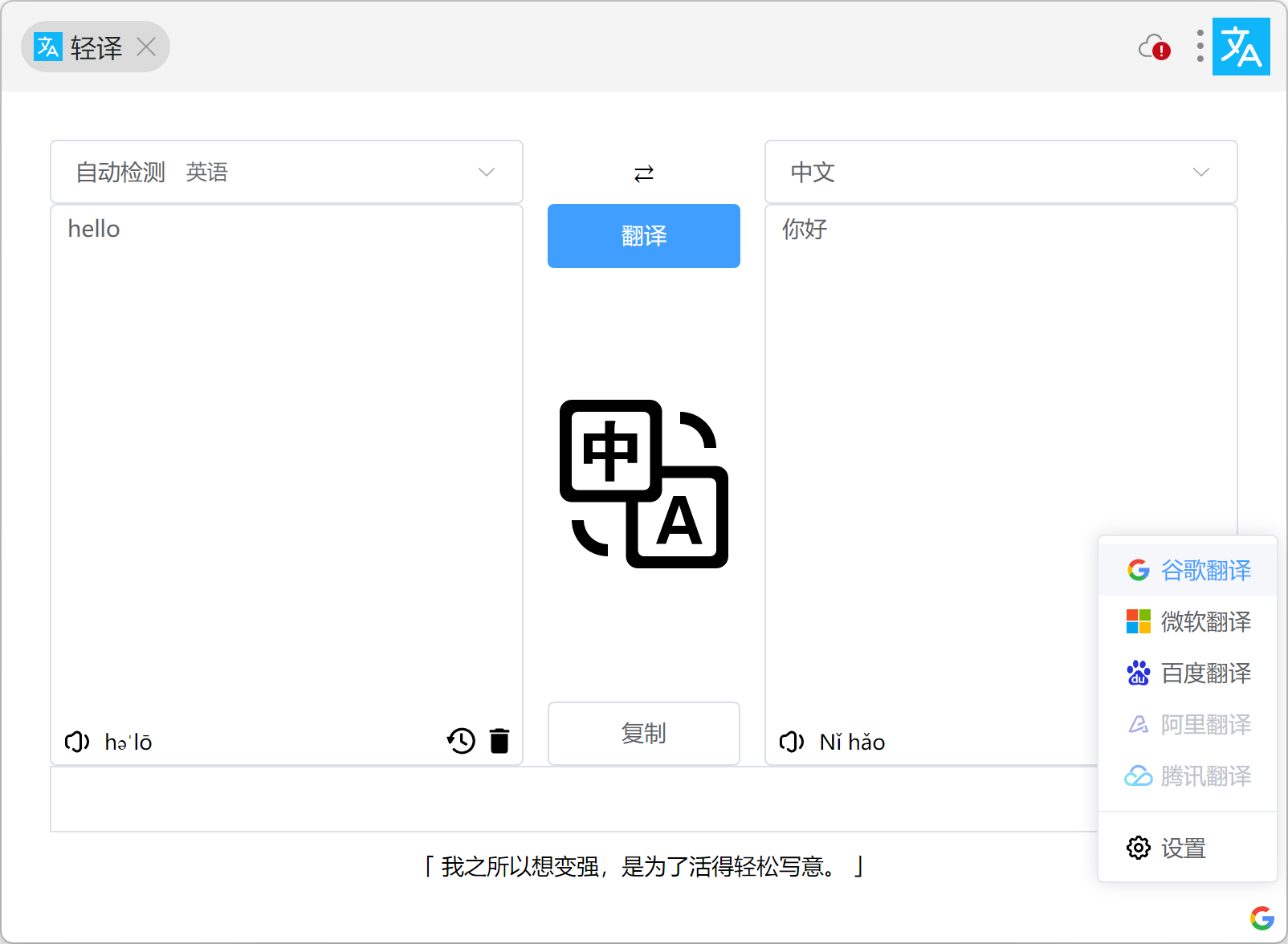Click the 复制 copy button
The height and width of the screenshot is (944, 1288).
[x=644, y=734]
